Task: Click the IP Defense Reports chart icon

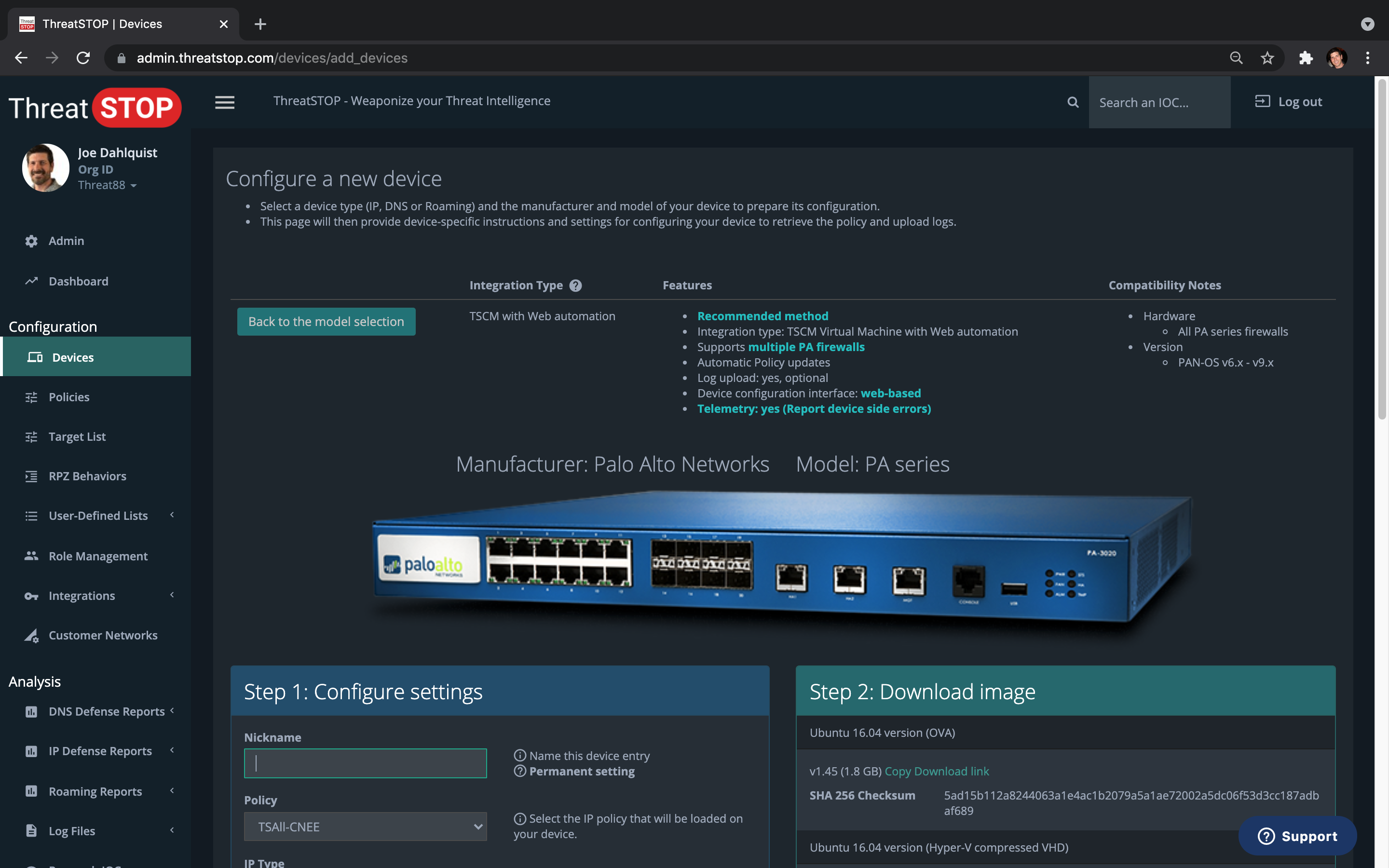Action: [x=31, y=751]
